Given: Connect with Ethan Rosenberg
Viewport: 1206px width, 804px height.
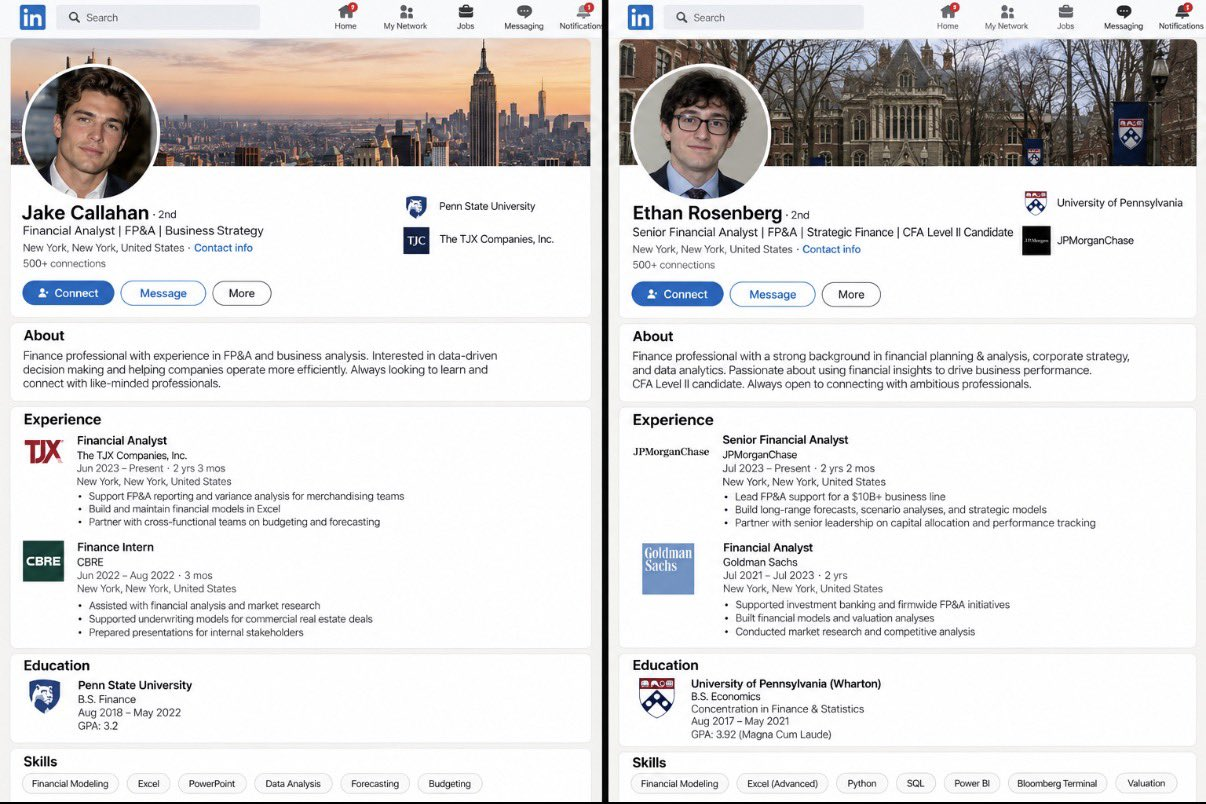Looking at the screenshot, I should tap(677, 294).
